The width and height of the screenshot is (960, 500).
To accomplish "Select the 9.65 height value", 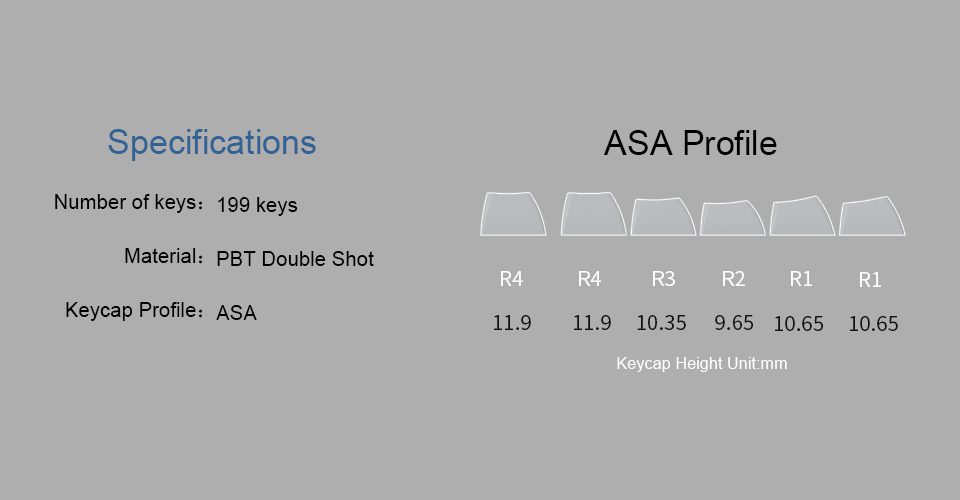I will pos(734,323).
